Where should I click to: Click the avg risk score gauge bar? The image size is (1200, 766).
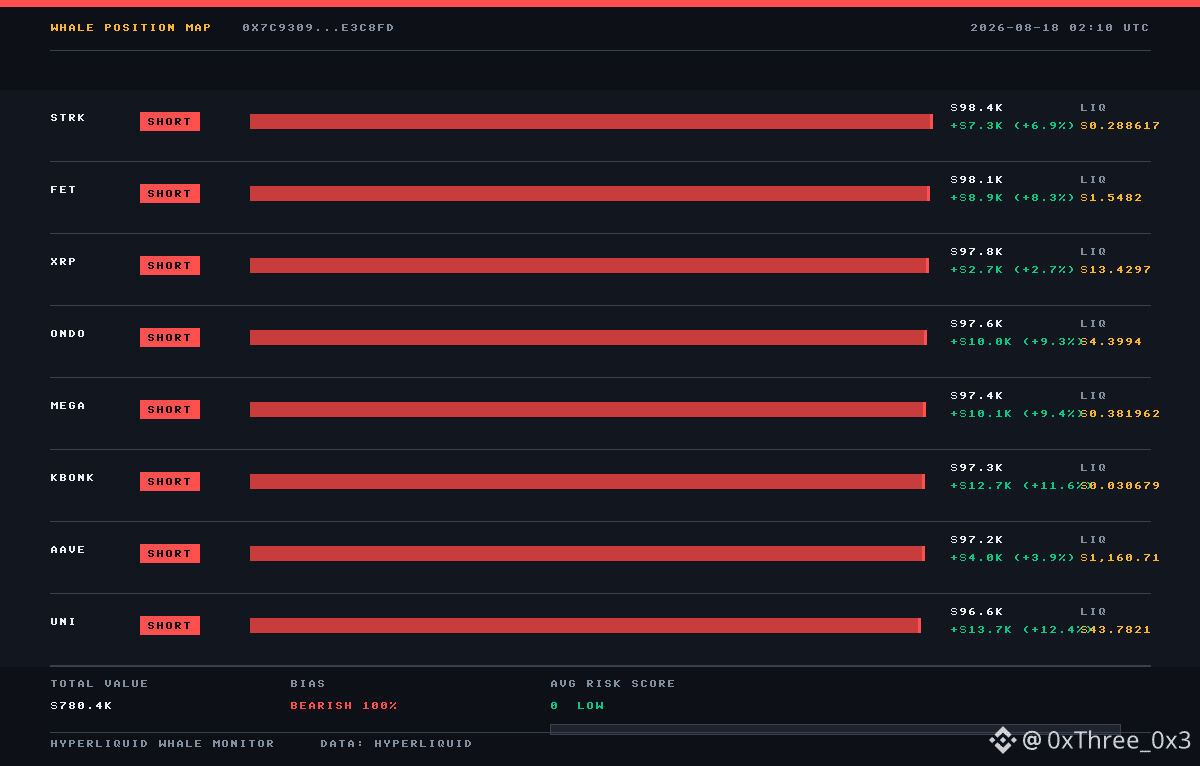[835, 730]
